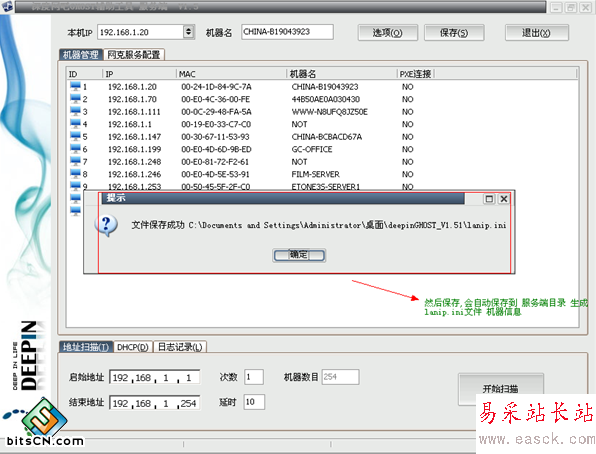Click the 延时 input field
Screen dimensions: 596x454
pyautogui.click(x=254, y=402)
